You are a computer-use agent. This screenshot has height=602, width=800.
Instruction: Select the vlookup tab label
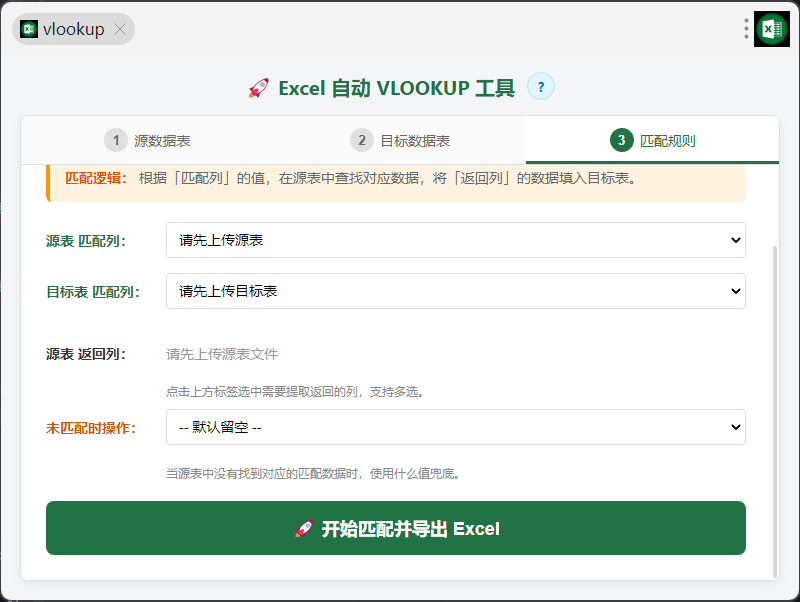click(x=74, y=29)
